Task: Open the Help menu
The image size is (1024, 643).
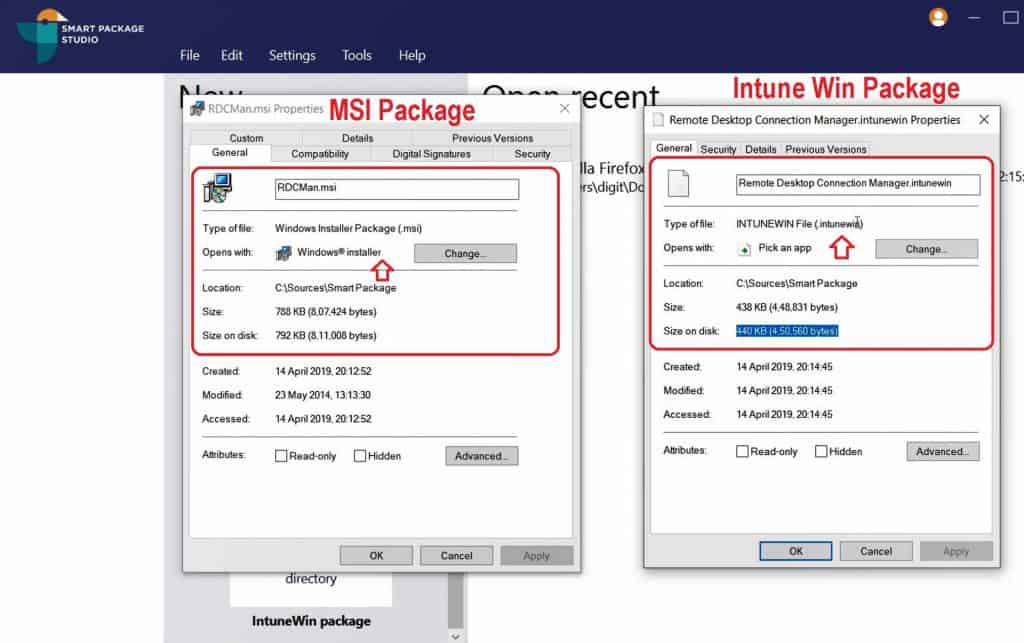Action: point(412,55)
